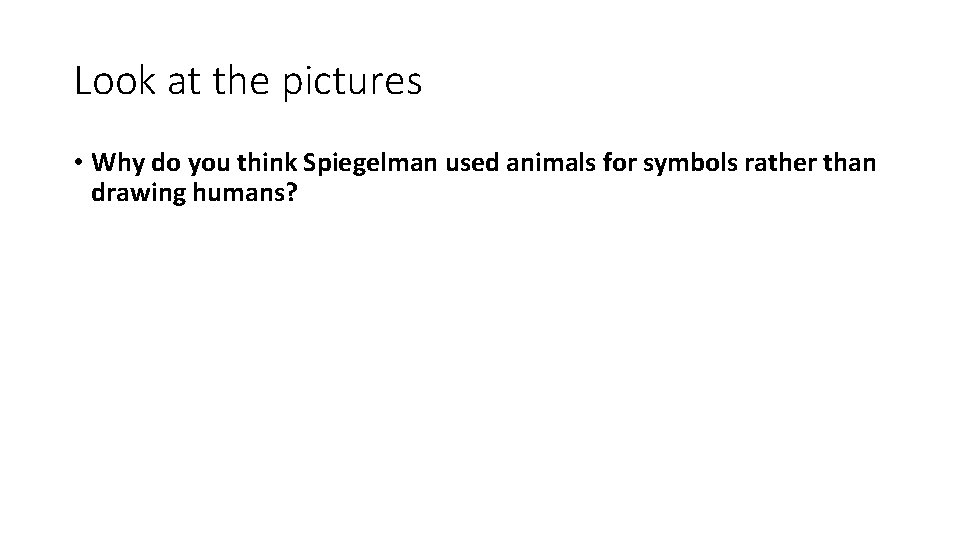This screenshot has width=960, height=540.
Task: Click the word 'drawing' on the second line
Action: tap(138, 193)
